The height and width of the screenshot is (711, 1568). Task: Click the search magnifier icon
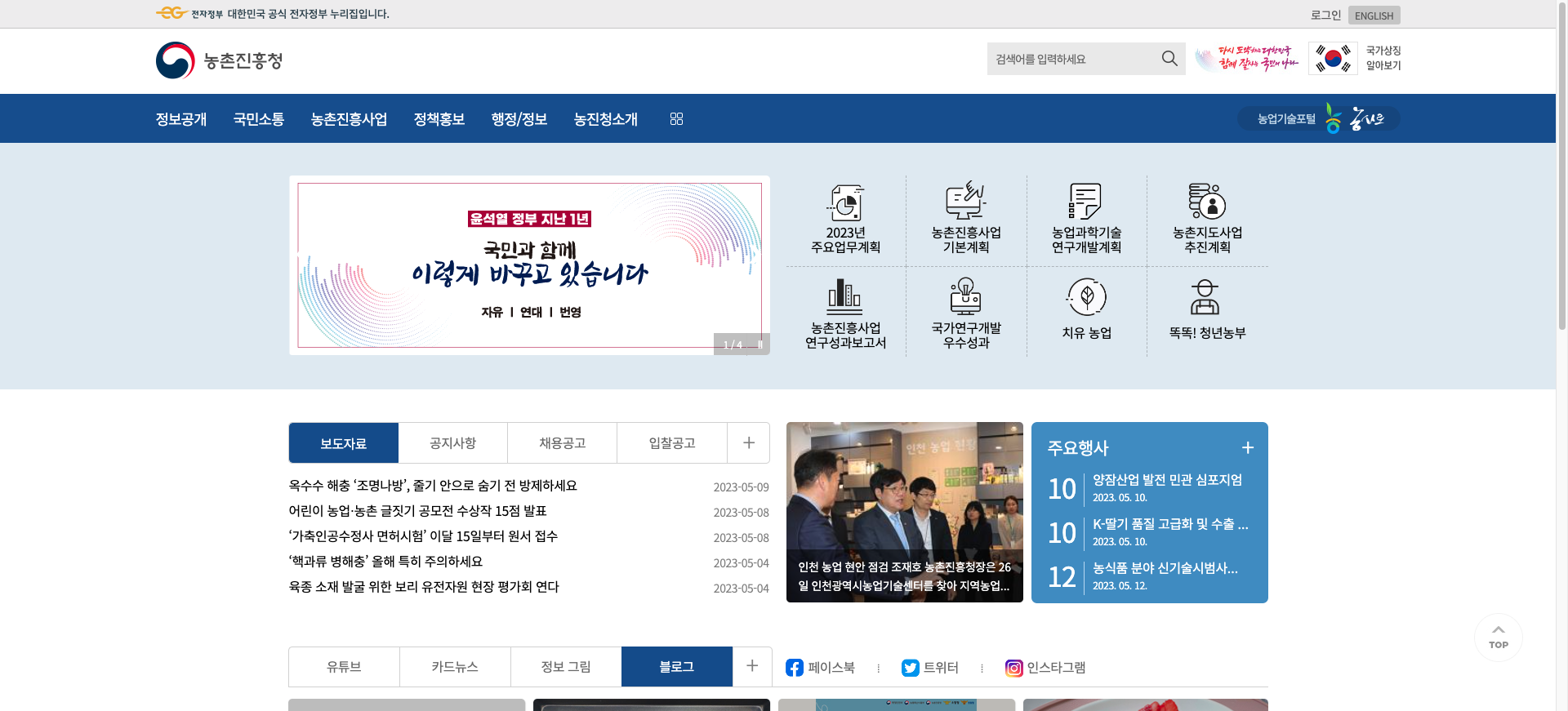click(1169, 59)
